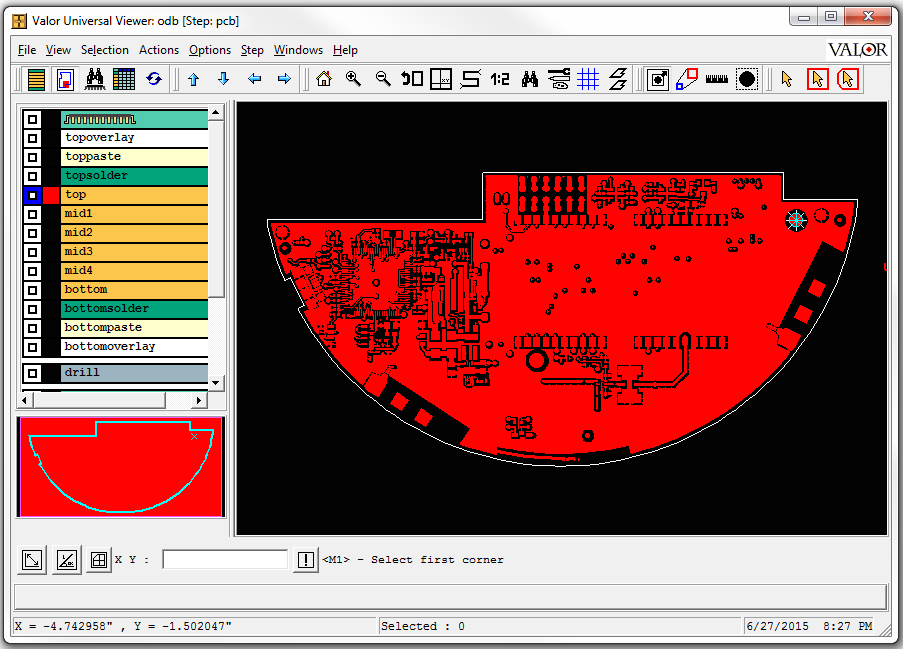Image resolution: width=903 pixels, height=649 pixels.
Task: Select the polygon-boxed arrow select tool
Action: [x=848, y=79]
